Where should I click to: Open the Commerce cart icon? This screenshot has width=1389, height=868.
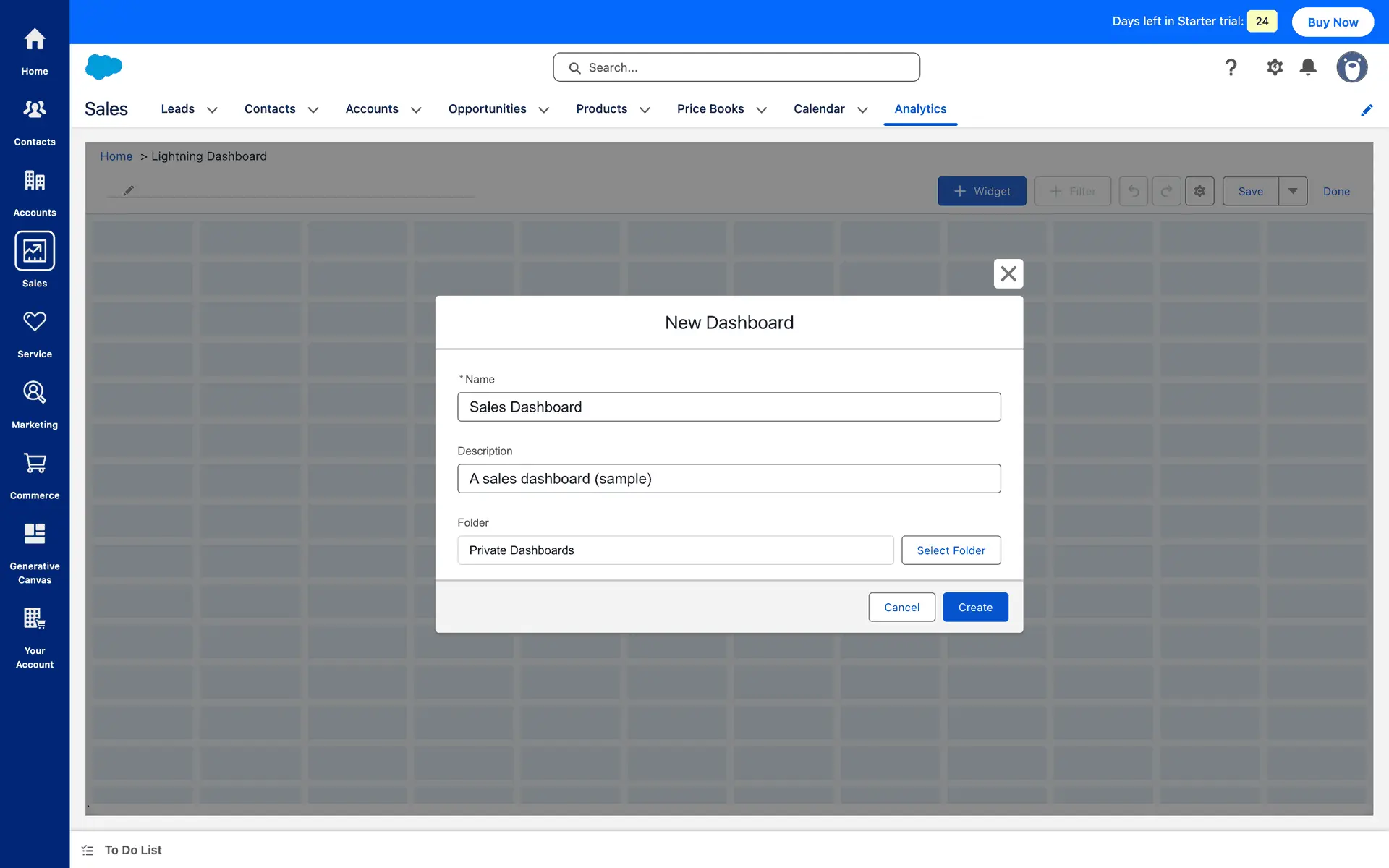click(x=34, y=463)
